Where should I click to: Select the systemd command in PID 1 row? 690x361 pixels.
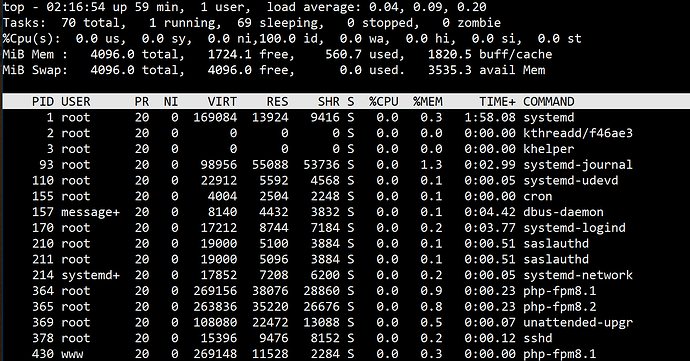(549, 118)
